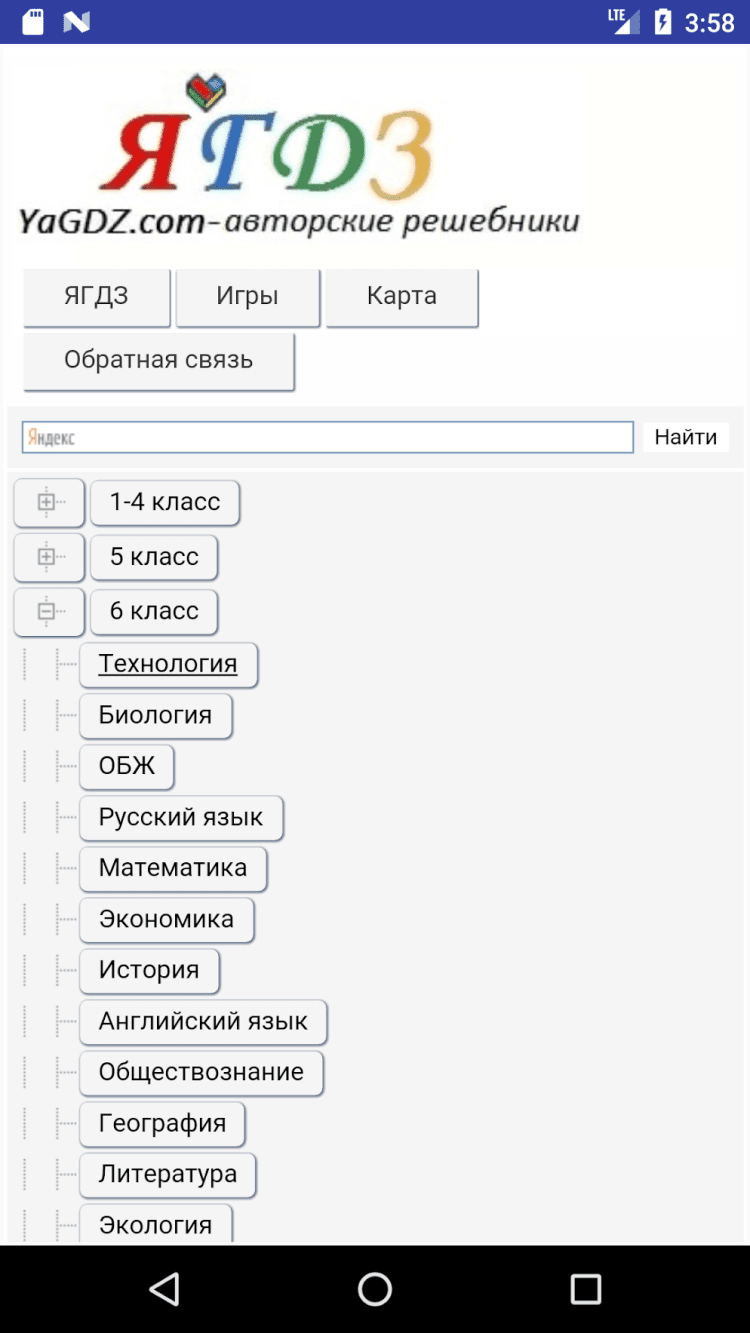Open recent apps square button
The image size is (750, 1333).
point(585,1288)
